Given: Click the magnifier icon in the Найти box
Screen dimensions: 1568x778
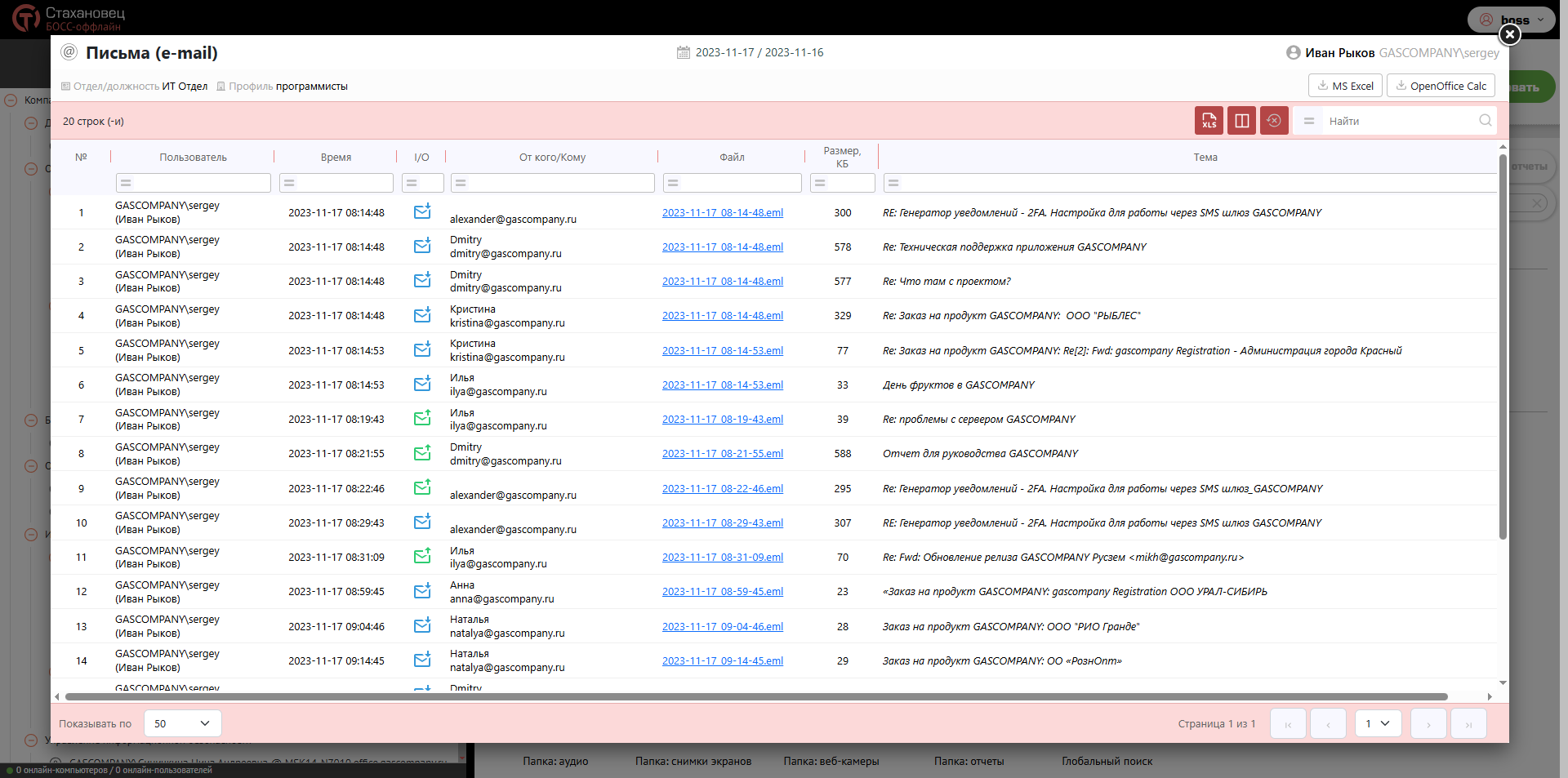Looking at the screenshot, I should [x=1485, y=121].
